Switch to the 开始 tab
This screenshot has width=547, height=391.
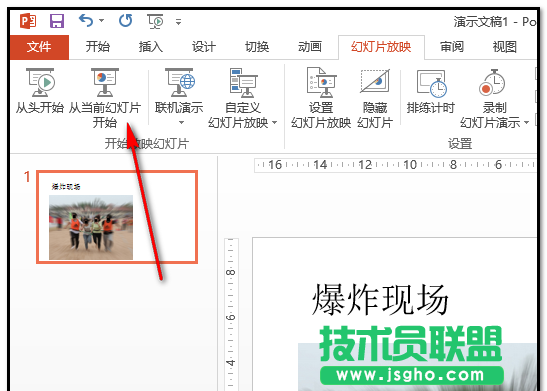point(98,47)
